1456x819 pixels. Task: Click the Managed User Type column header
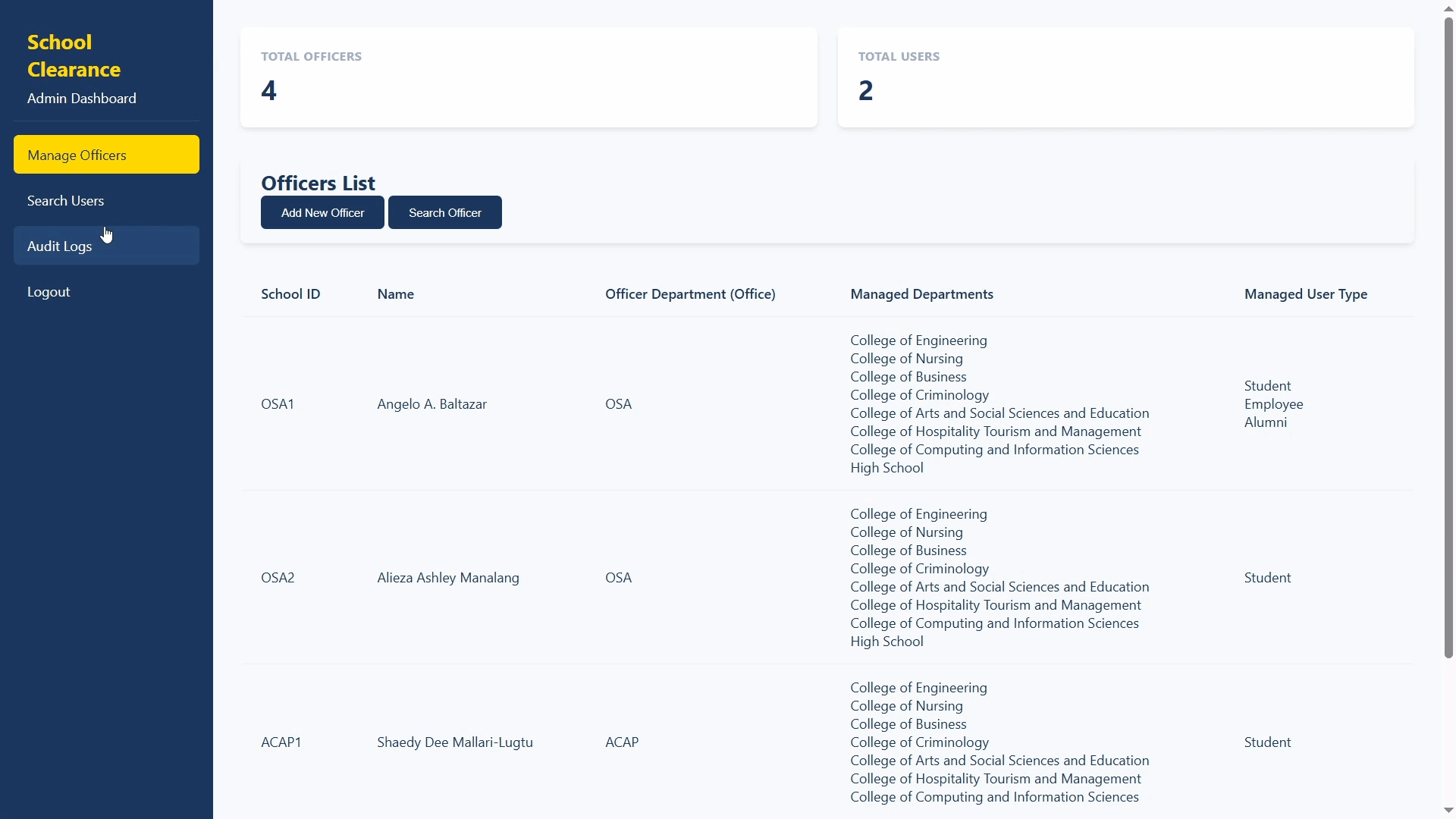pos(1305,294)
